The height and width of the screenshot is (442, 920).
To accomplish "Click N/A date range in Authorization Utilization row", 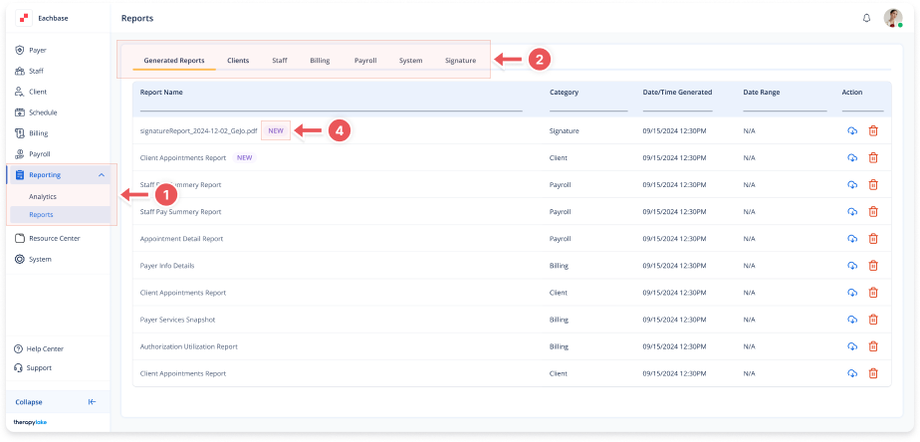I will tap(749, 347).
